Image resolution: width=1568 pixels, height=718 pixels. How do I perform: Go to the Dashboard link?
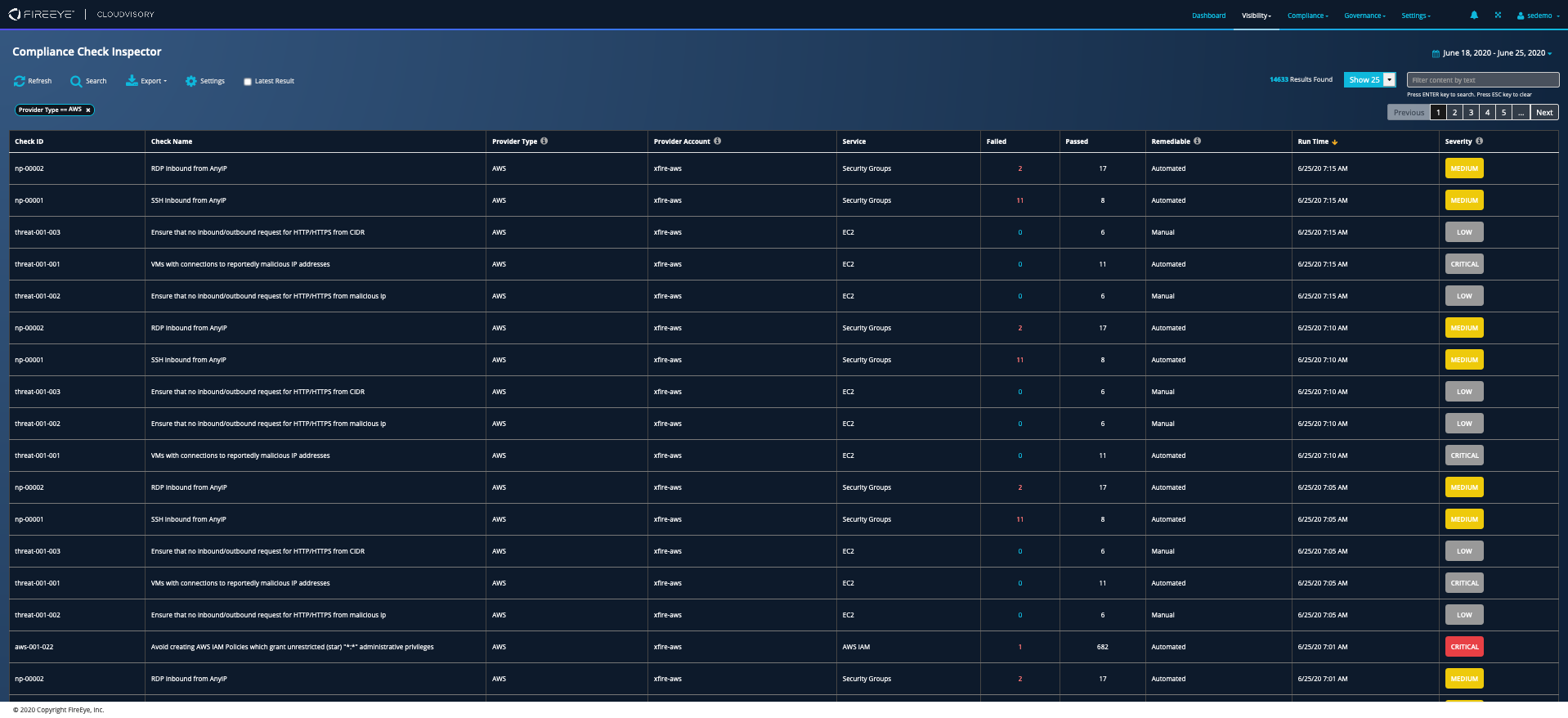(1208, 16)
